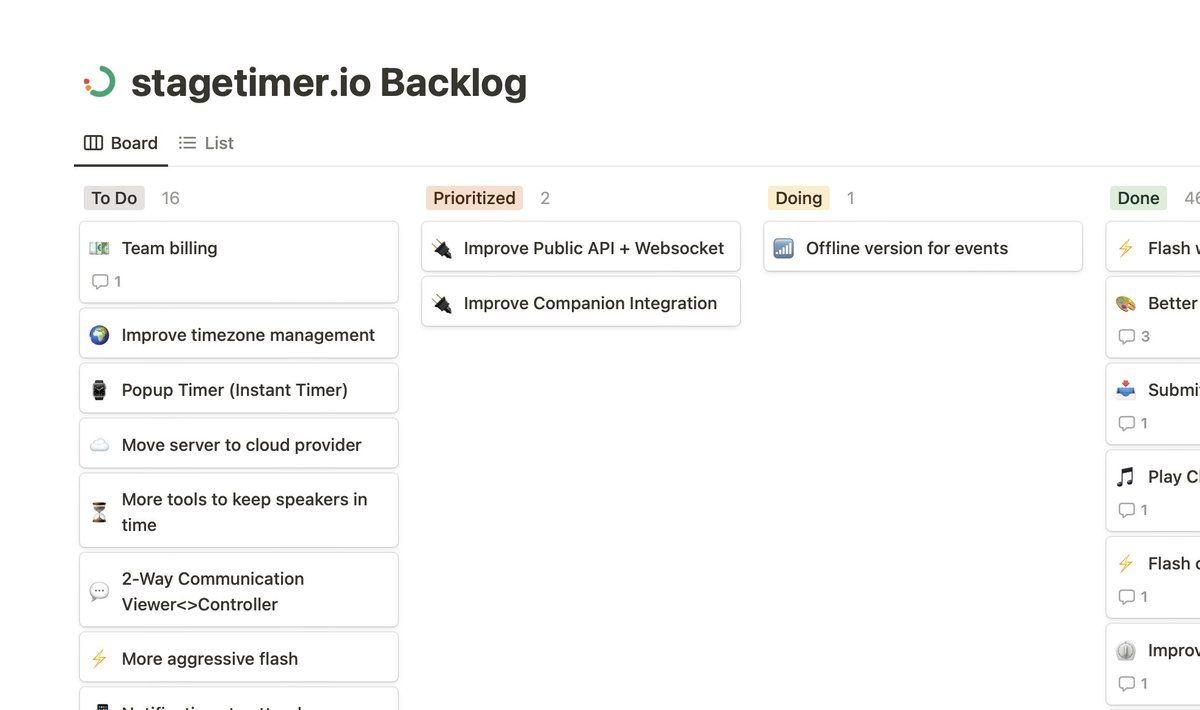Click the comment count on Team billing

(x=106, y=282)
